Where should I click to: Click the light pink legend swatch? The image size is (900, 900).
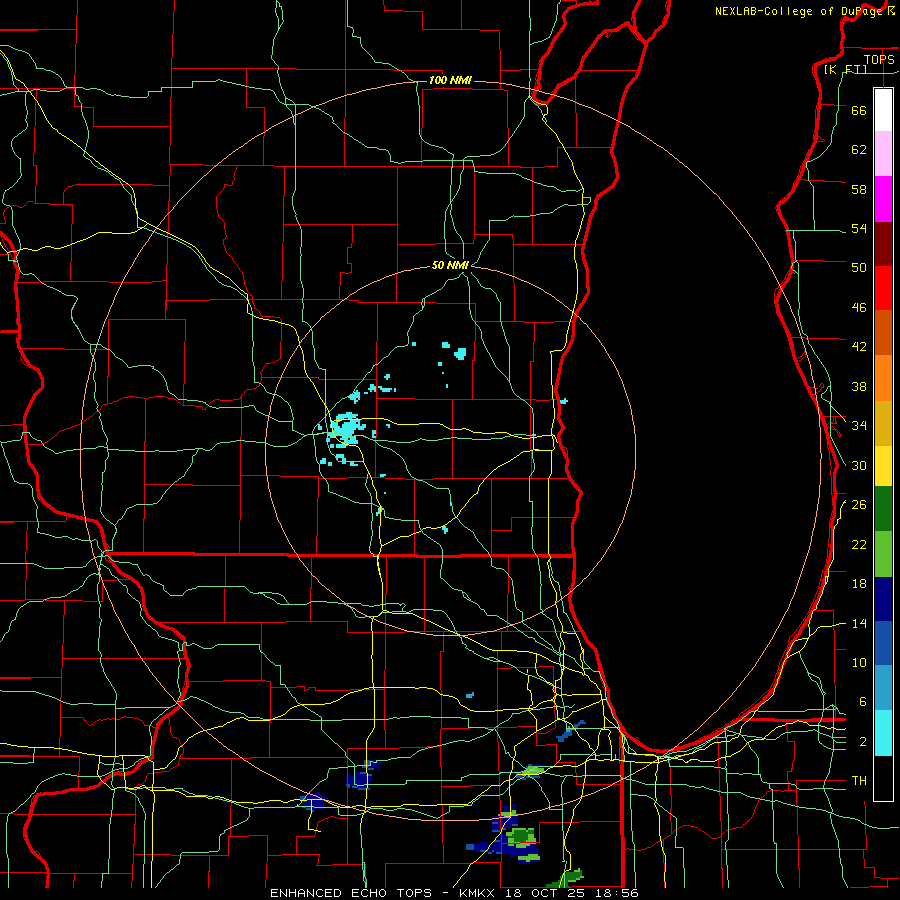(x=883, y=154)
